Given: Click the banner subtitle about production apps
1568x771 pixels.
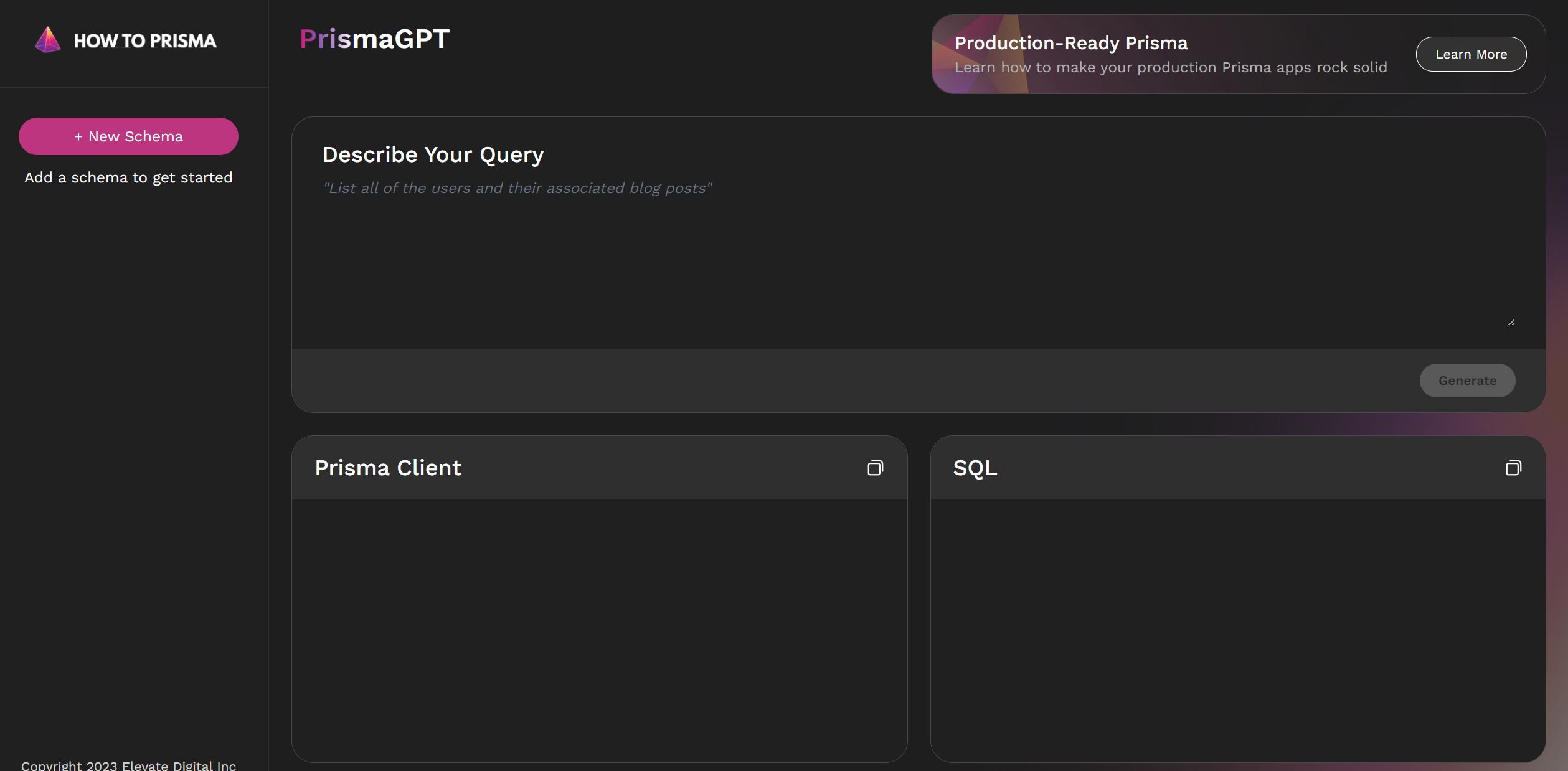Looking at the screenshot, I should [x=1170, y=67].
